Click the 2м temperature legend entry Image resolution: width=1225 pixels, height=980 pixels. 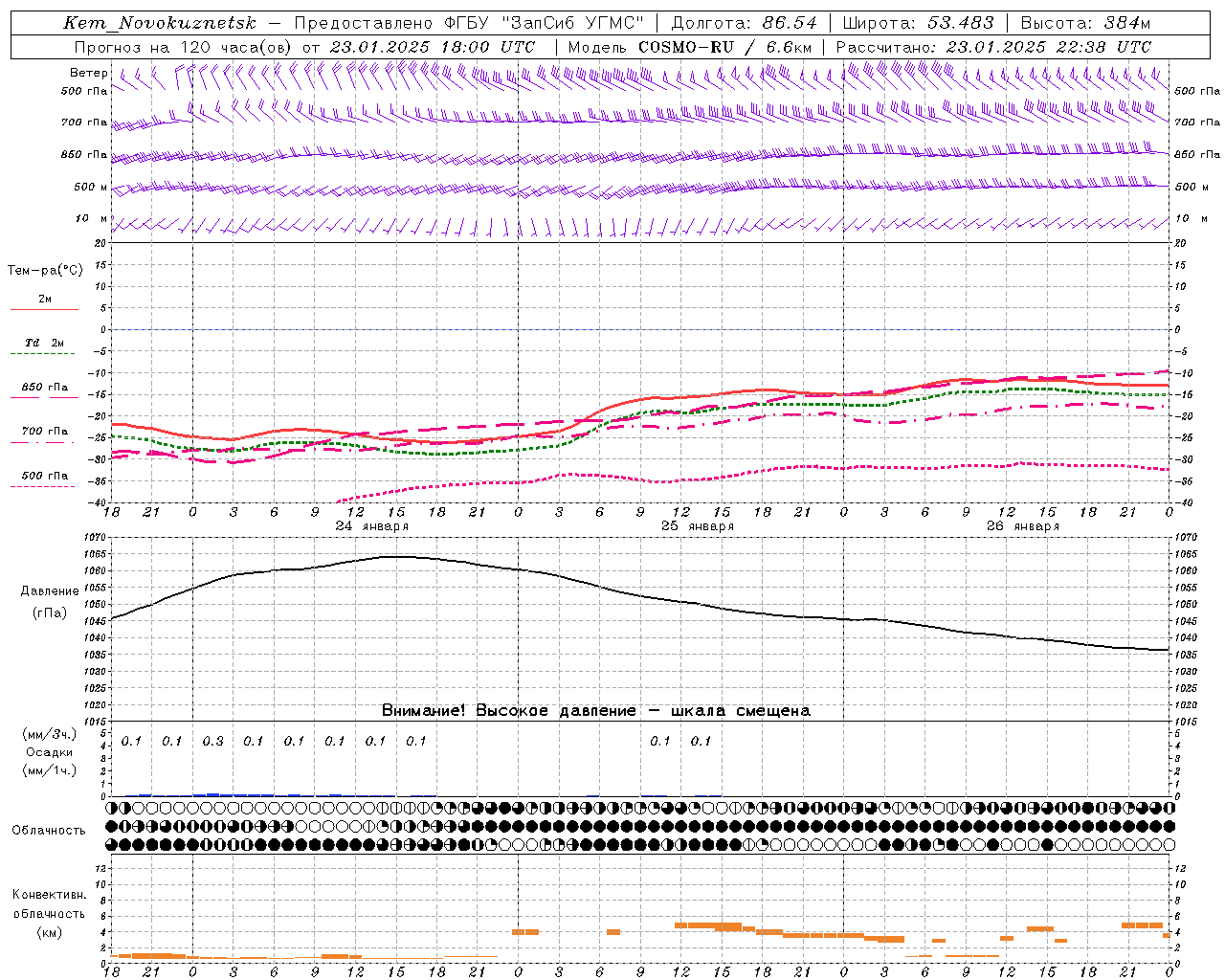45,300
